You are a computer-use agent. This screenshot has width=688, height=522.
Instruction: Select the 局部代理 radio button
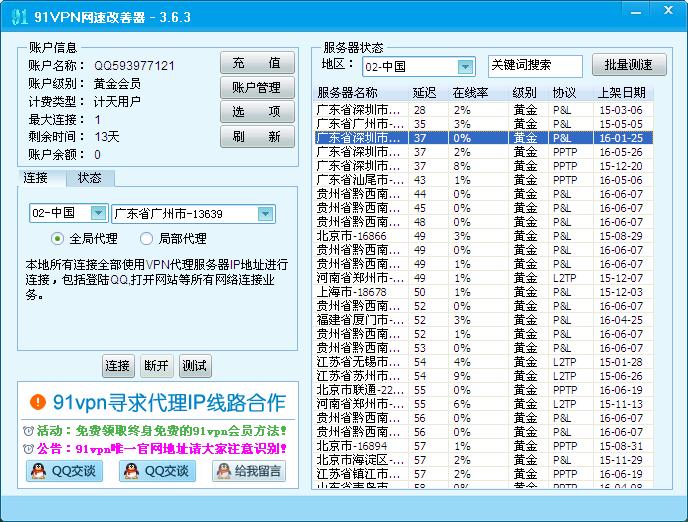pyautogui.click(x=146, y=239)
